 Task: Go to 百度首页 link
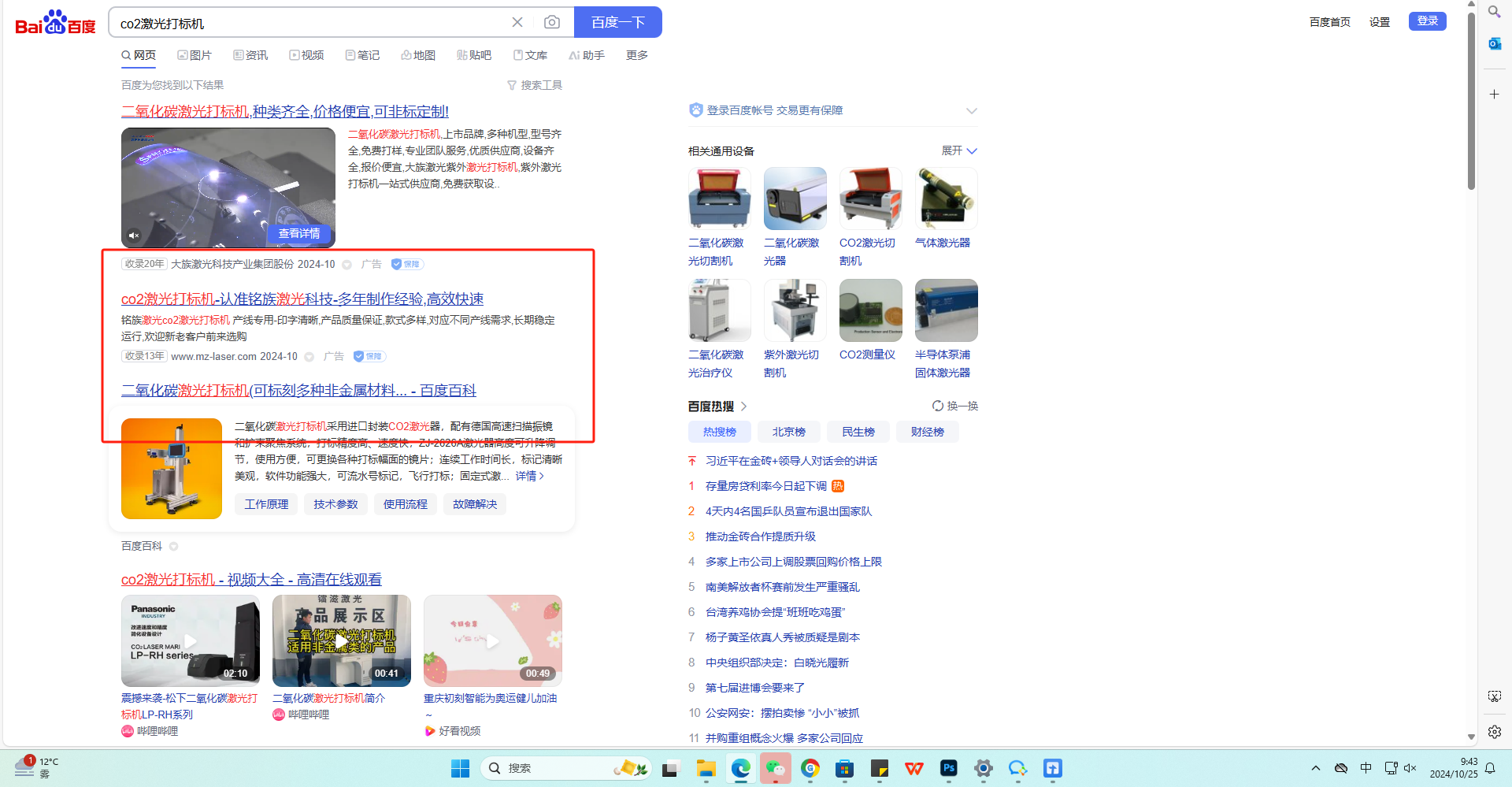(x=1330, y=22)
